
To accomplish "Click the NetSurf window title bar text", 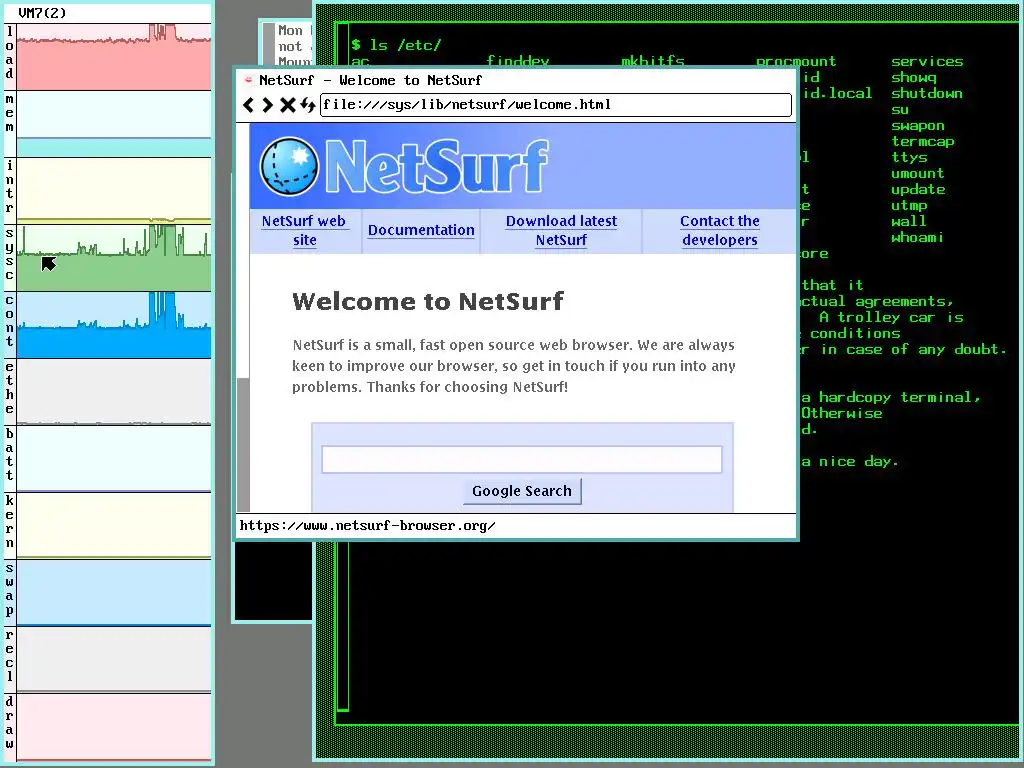I will click(370, 80).
